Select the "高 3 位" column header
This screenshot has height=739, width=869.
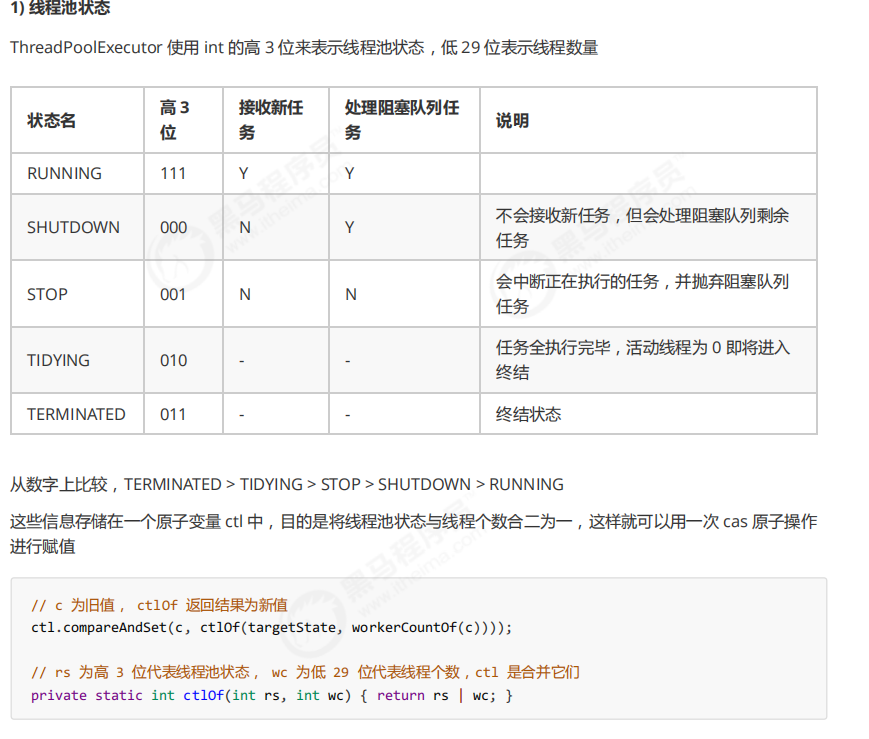175,120
